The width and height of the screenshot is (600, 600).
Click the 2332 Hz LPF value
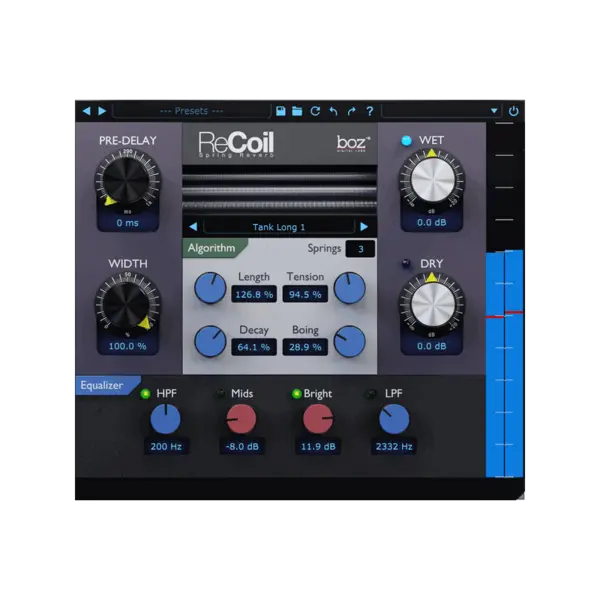coord(394,446)
